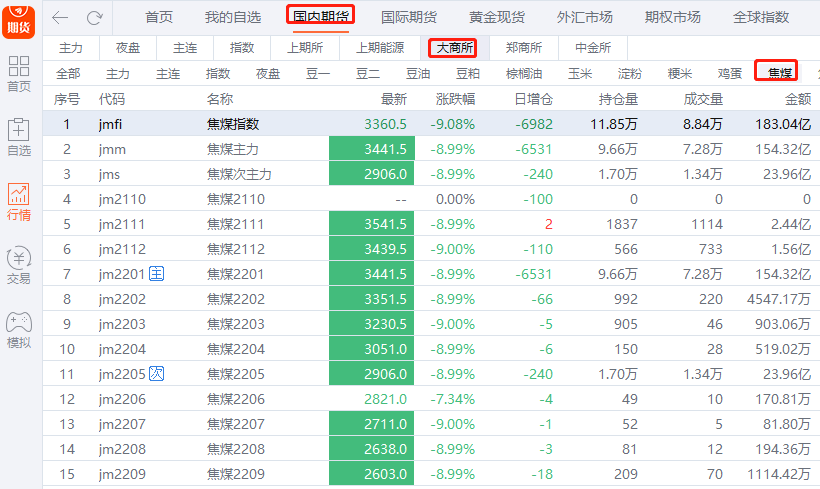Viewport: 820px width, 489px height.
Task: Open 模拟 gamepad icon in sidebar
Action: 19,329
